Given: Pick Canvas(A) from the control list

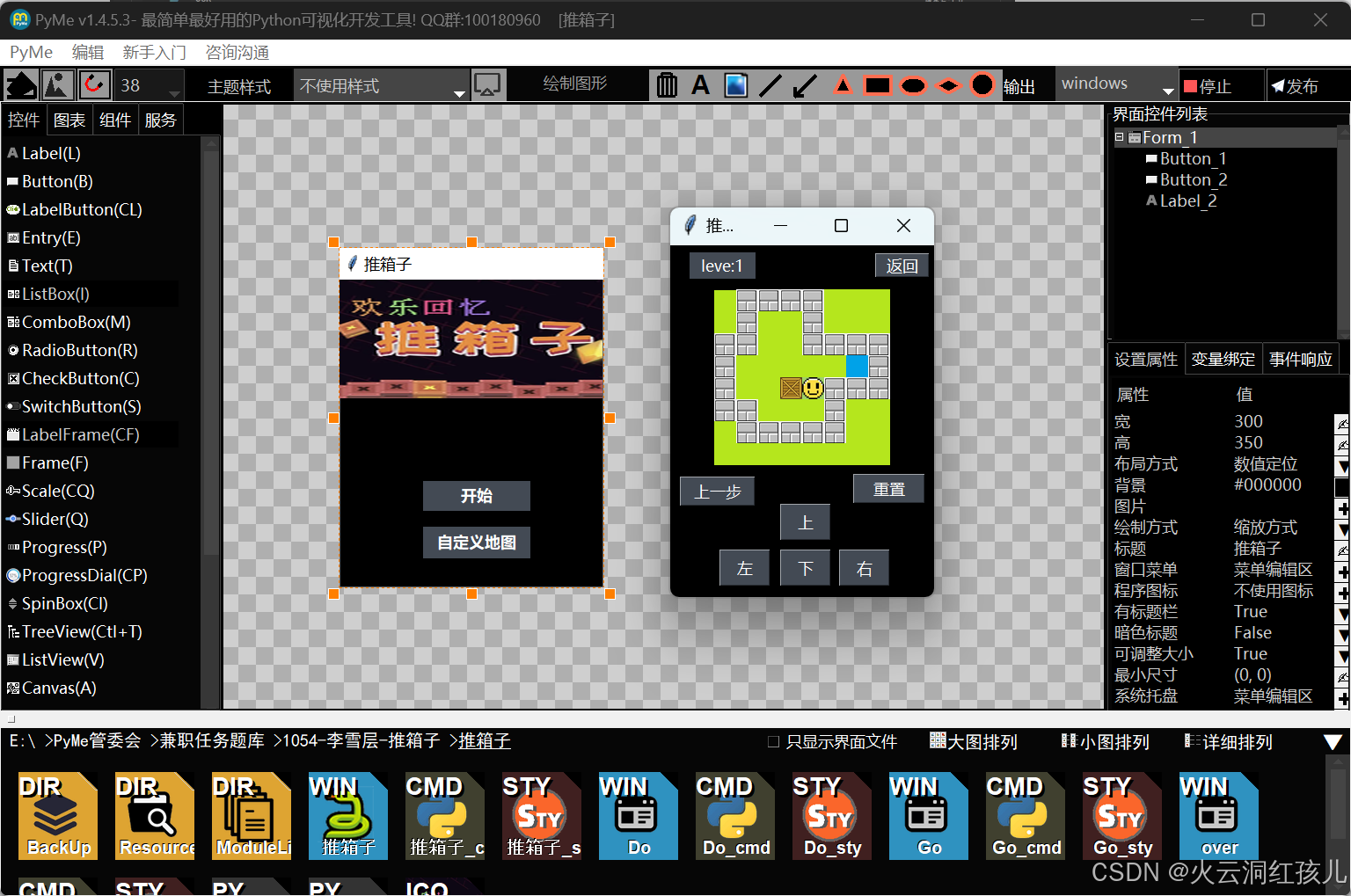Looking at the screenshot, I should [x=52, y=688].
